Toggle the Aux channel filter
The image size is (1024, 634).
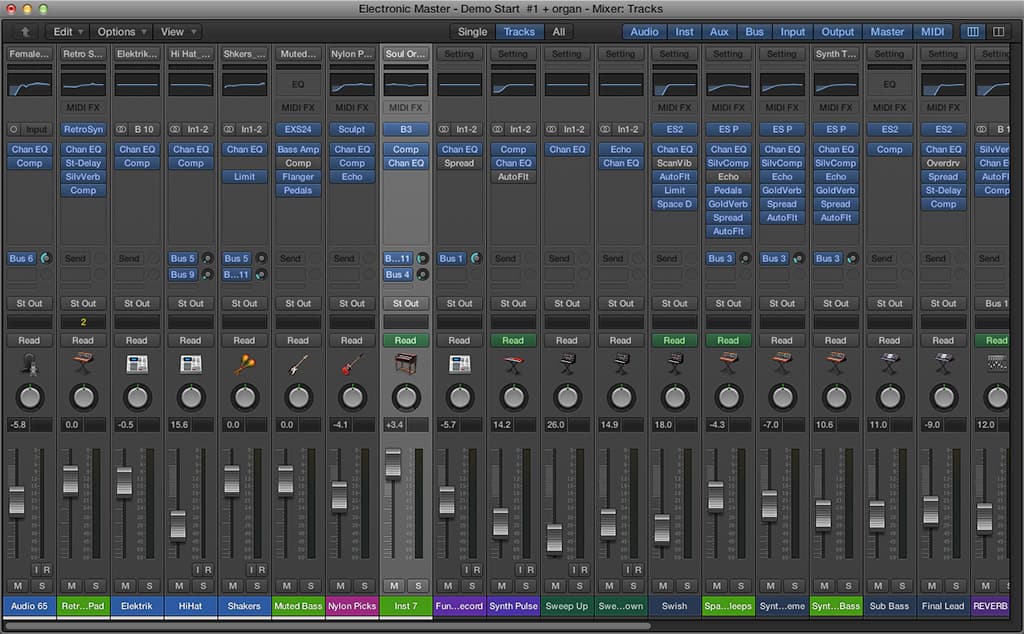pyautogui.click(x=719, y=31)
